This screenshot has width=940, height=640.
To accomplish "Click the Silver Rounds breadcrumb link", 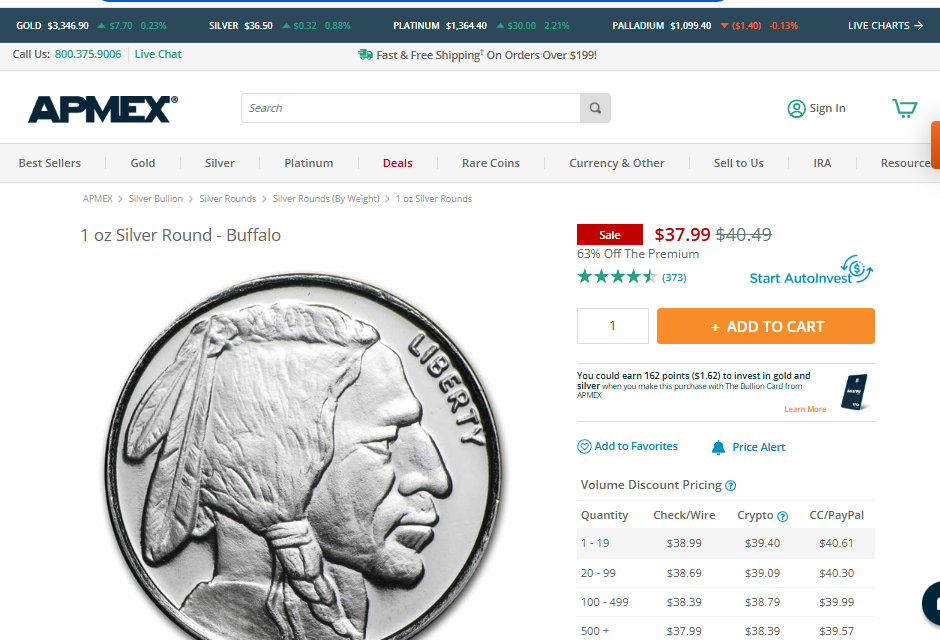I will click(227, 198).
